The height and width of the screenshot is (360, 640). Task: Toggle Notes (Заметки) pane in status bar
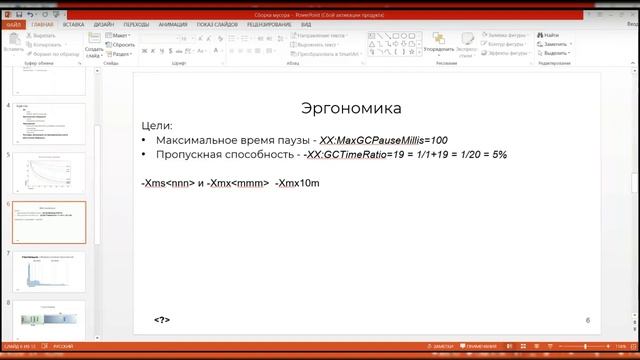click(440, 346)
